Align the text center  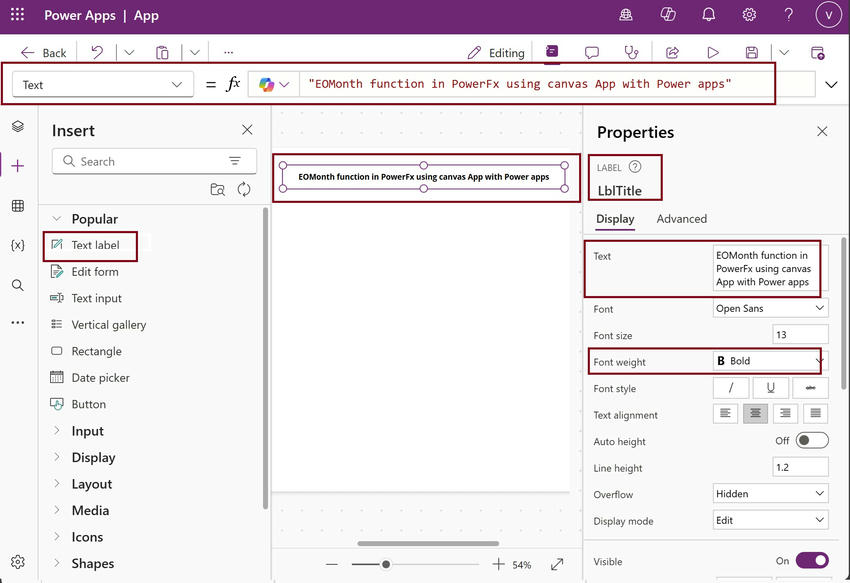pyautogui.click(x=755, y=414)
